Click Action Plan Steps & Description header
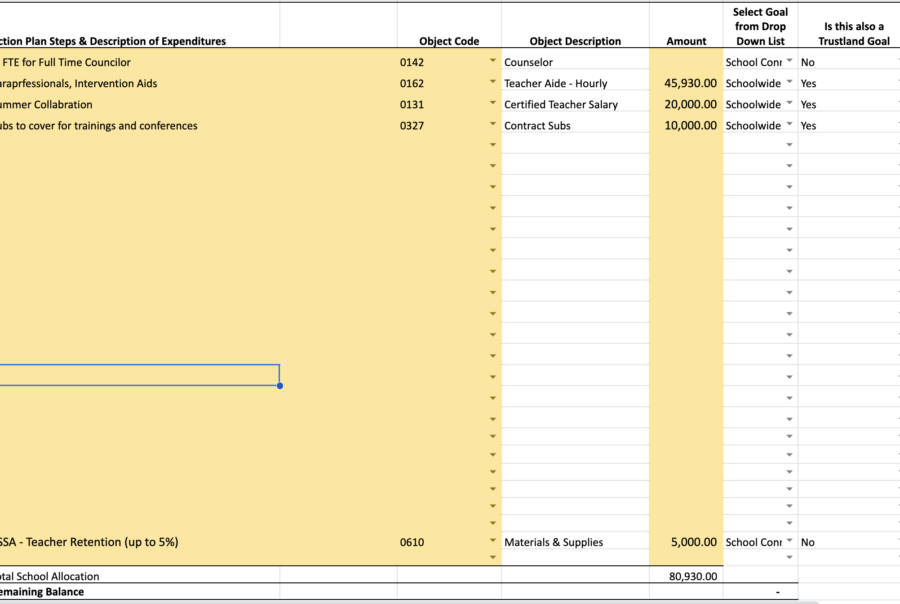This screenshot has width=900, height=604. [x=113, y=41]
